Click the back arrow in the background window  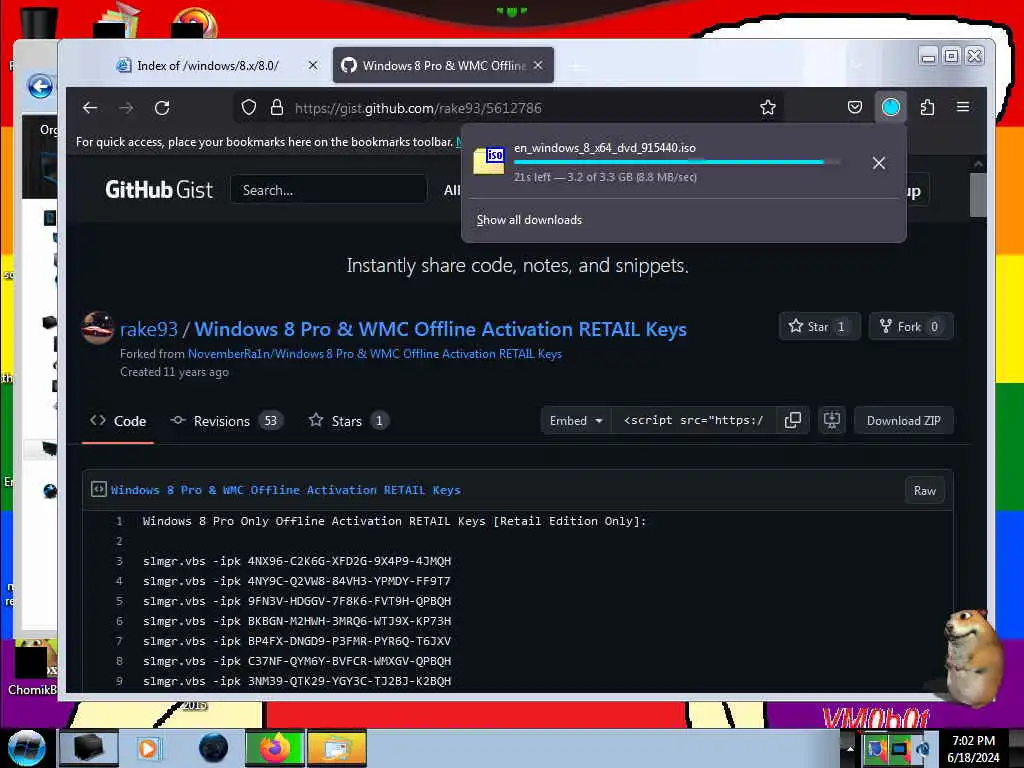coord(40,86)
